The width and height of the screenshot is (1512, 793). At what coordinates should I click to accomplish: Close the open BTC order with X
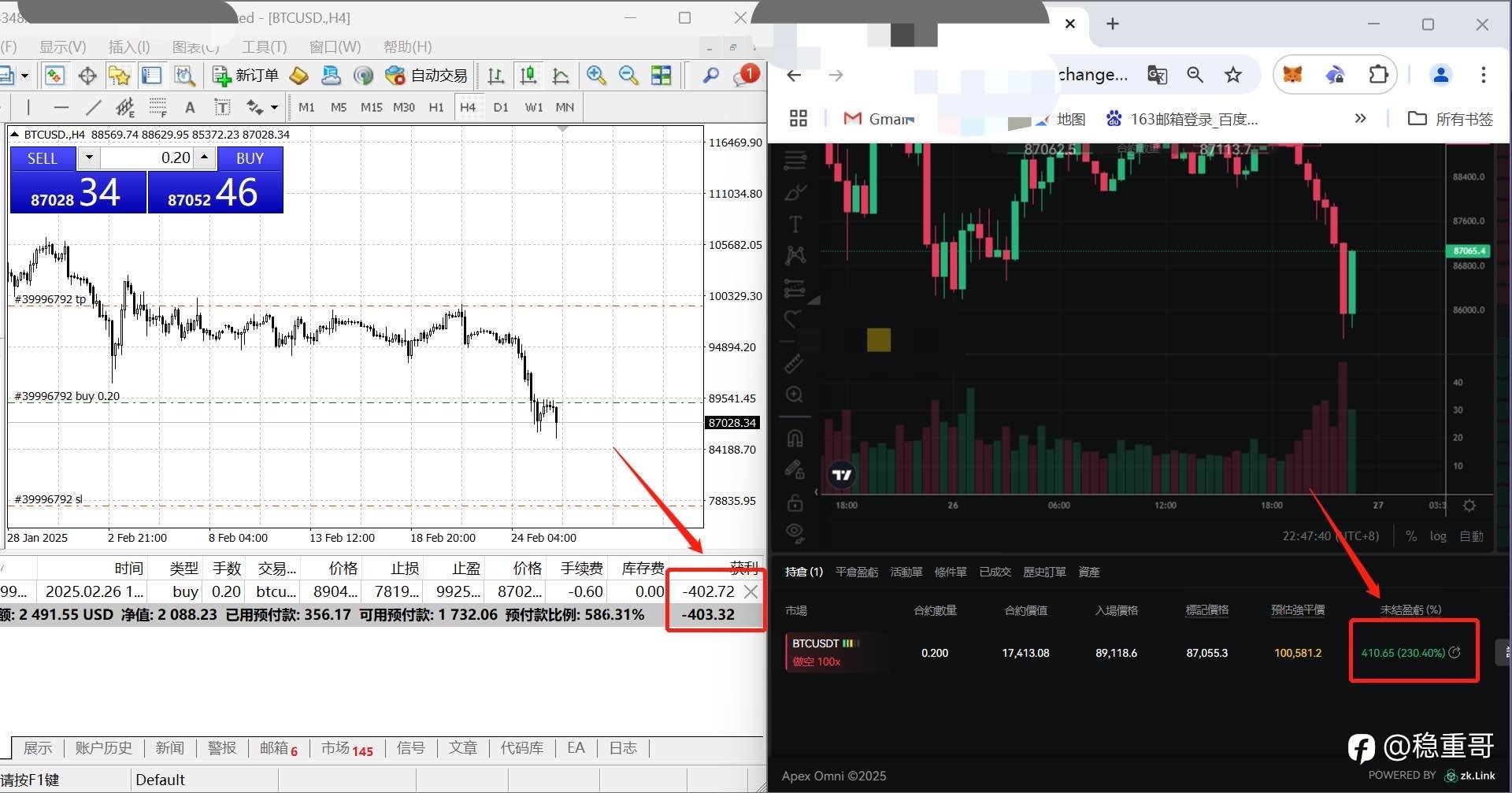pos(750,591)
